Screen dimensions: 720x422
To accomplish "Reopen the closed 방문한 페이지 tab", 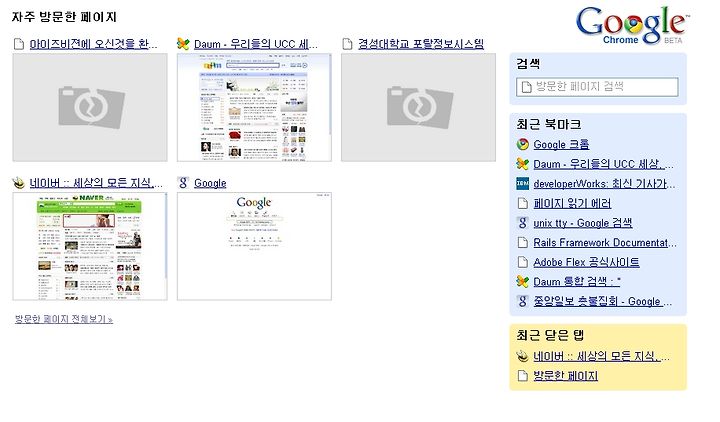I will coord(566,376).
